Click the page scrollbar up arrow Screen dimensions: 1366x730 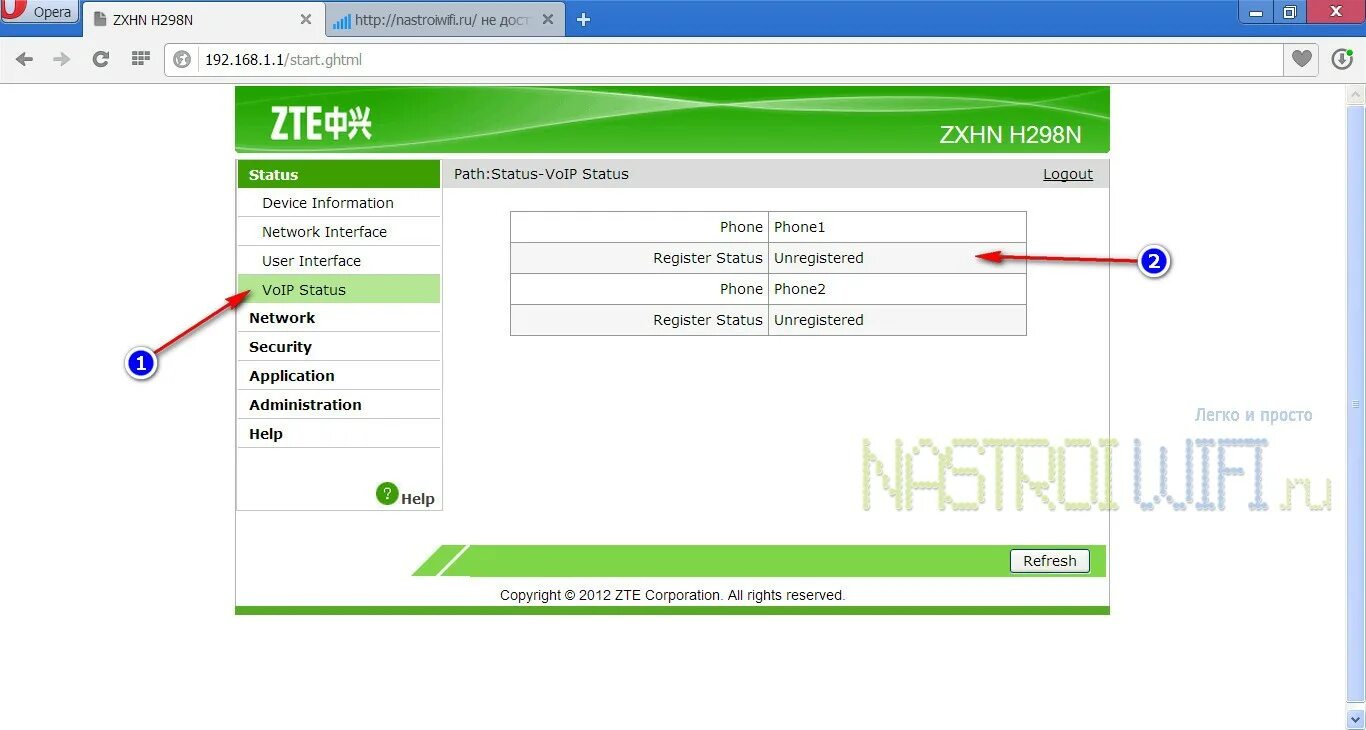[1356, 95]
